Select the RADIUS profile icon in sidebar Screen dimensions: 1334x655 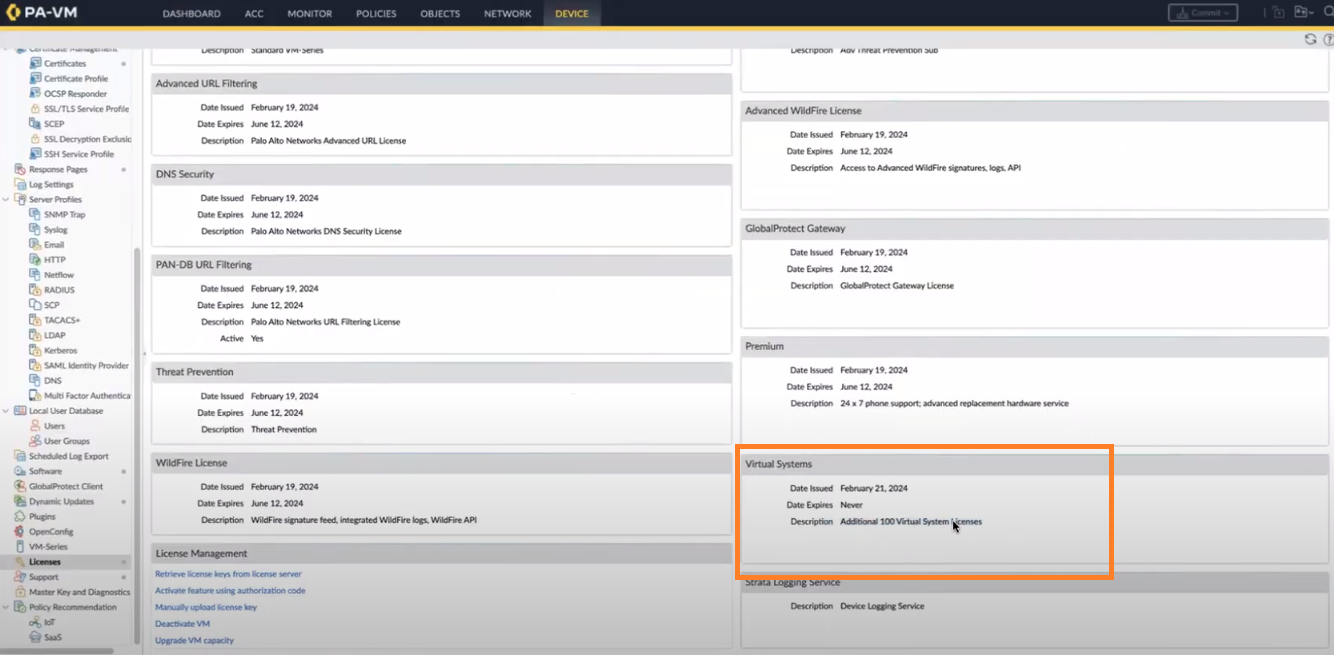click(x=35, y=290)
